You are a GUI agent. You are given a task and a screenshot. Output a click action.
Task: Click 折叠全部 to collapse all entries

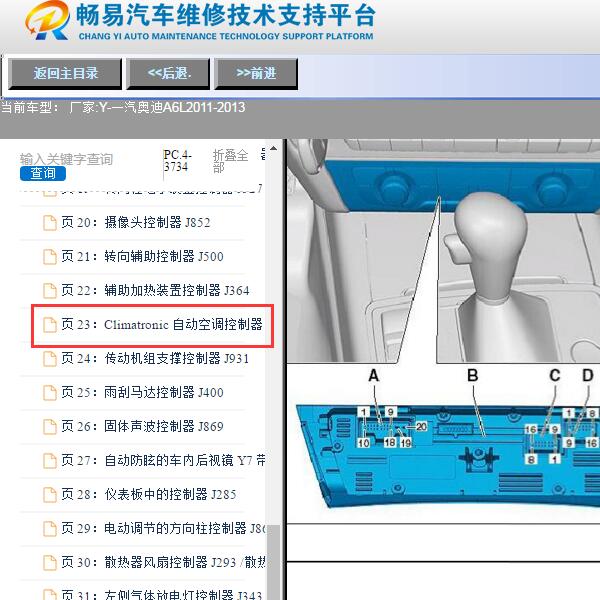coord(230,161)
